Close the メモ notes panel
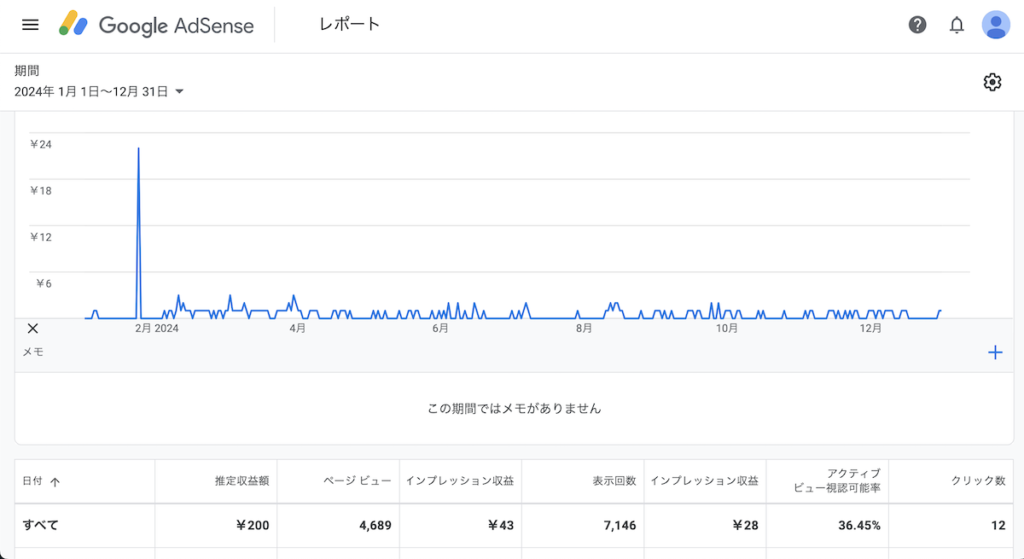 [x=33, y=328]
